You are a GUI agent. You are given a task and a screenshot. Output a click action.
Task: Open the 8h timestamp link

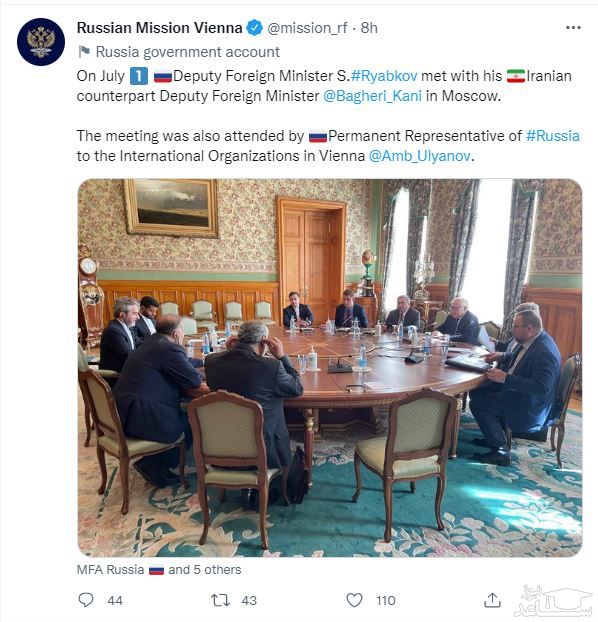point(369,28)
